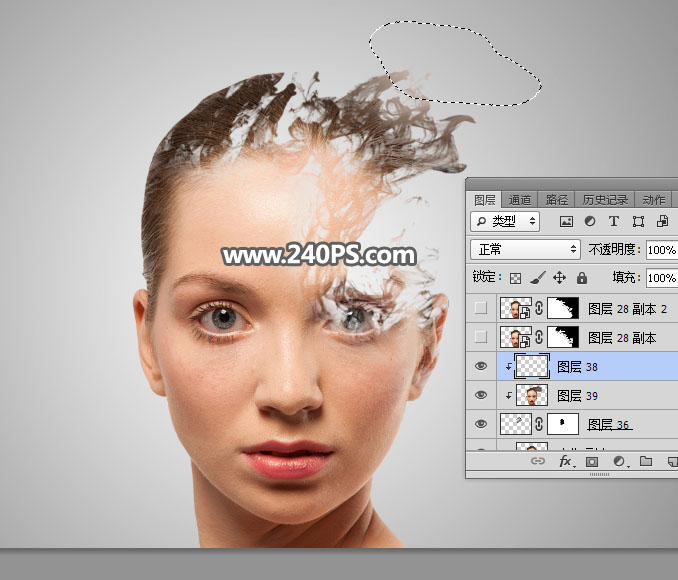The image size is (678, 580).
Task: Hide layer 图层 36 eye icon
Action: coord(481,424)
